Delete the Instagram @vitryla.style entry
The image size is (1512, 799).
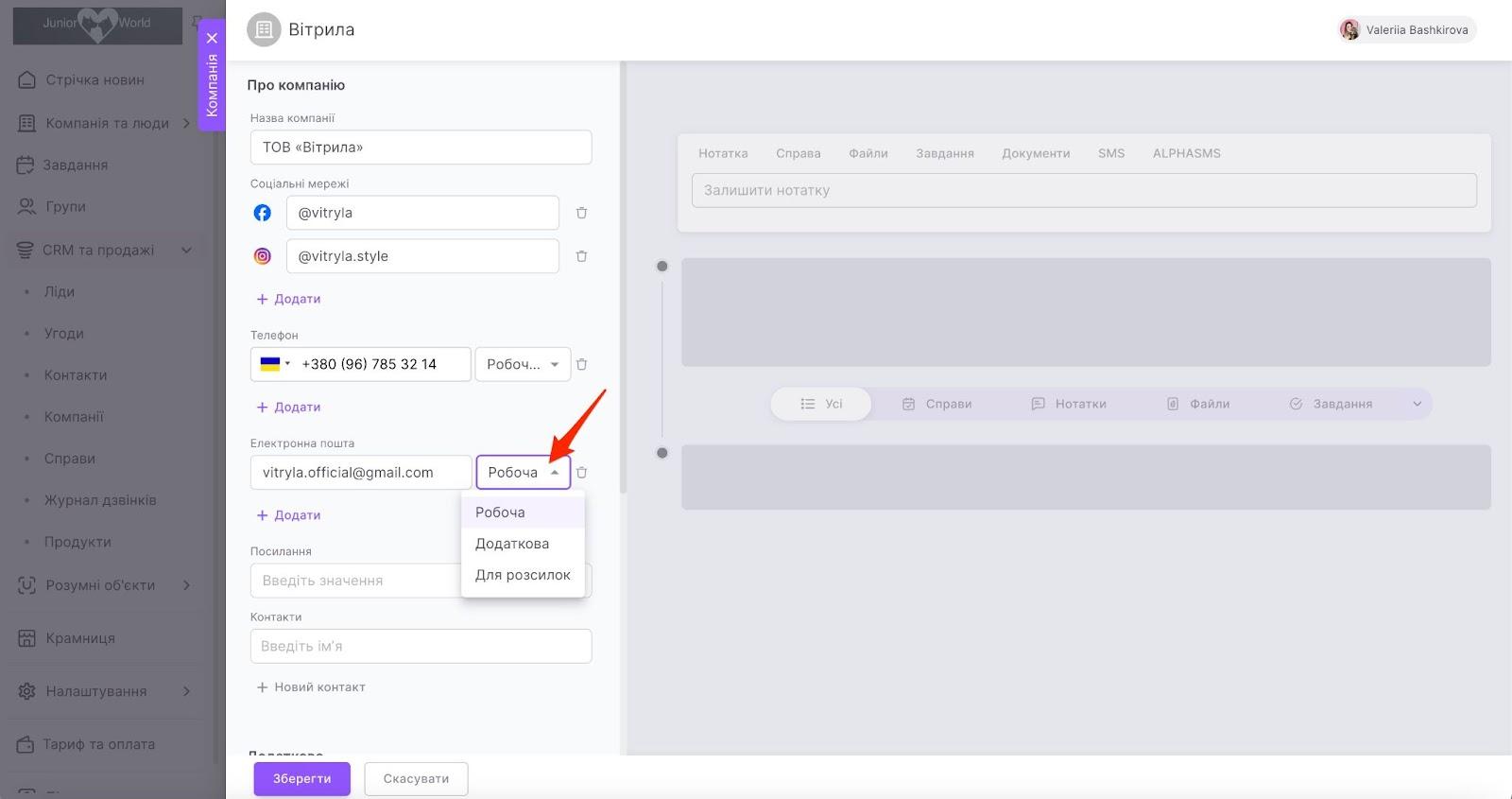[x=581, y=256]
